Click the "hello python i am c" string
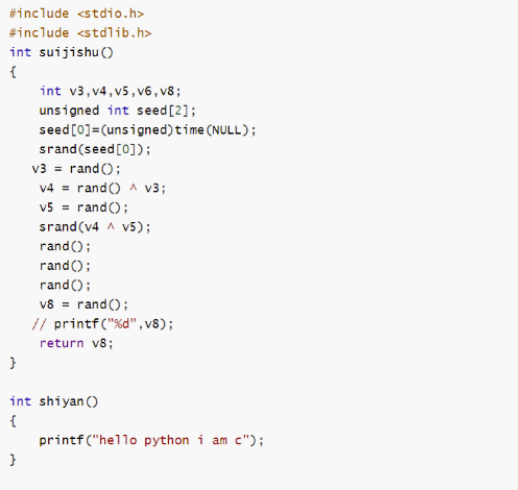The image size is (518, 490). (171, 440)
